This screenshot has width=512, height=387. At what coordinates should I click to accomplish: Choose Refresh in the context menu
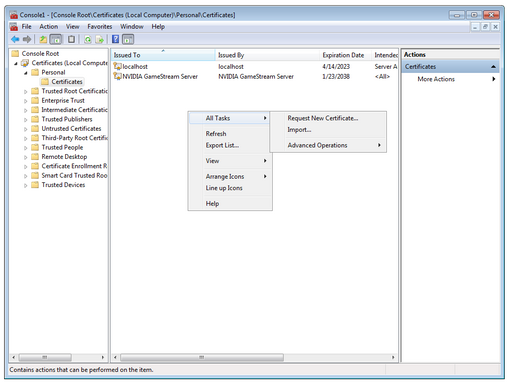pyautogui.click(x=230, y=134)
